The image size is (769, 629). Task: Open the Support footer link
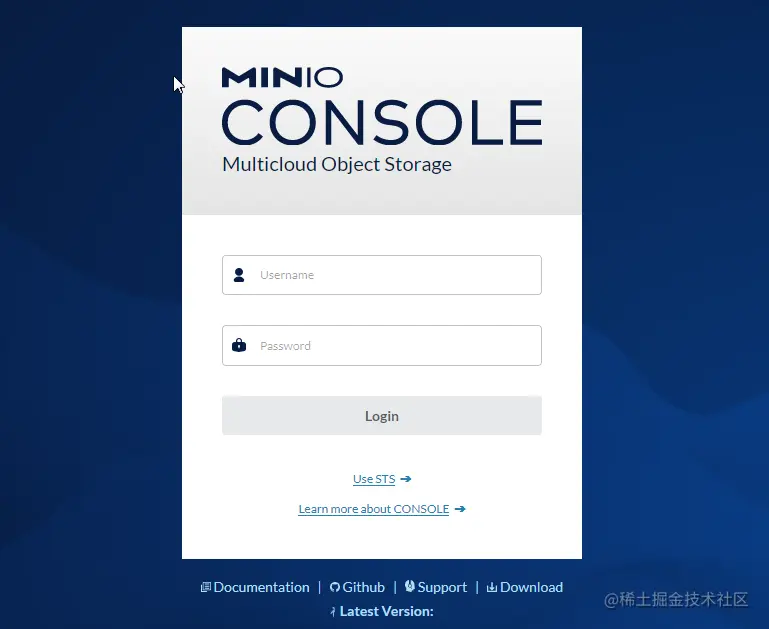click(x=442, y=587)
